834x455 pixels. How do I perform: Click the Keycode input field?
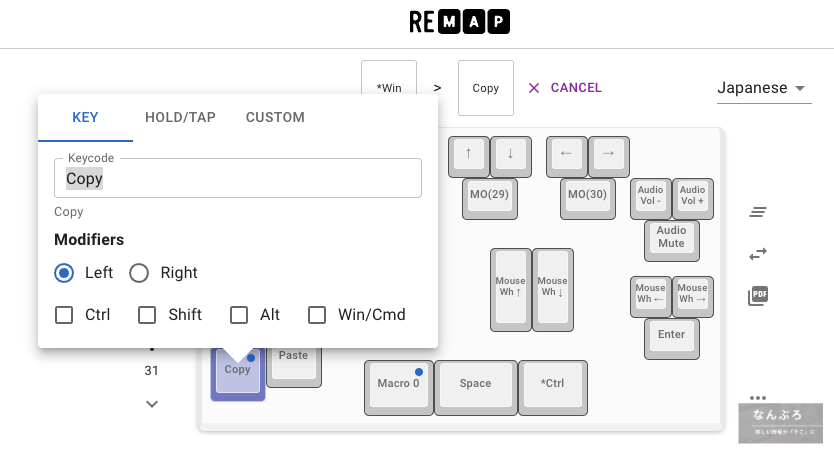pyautogui.click(x=238, y=179)
